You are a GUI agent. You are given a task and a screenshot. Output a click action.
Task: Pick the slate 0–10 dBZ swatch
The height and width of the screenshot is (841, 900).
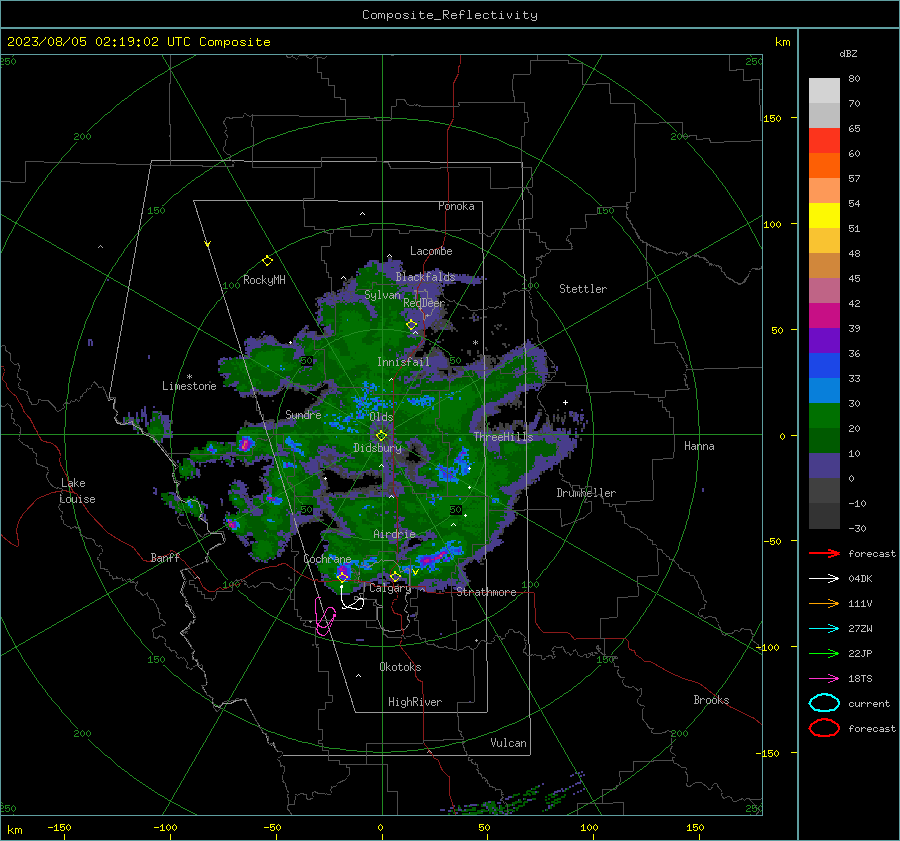[x=824, y=466]
